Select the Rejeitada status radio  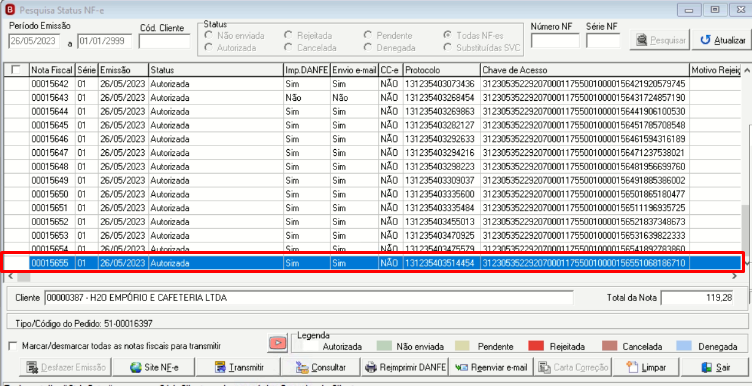[288, 35]
